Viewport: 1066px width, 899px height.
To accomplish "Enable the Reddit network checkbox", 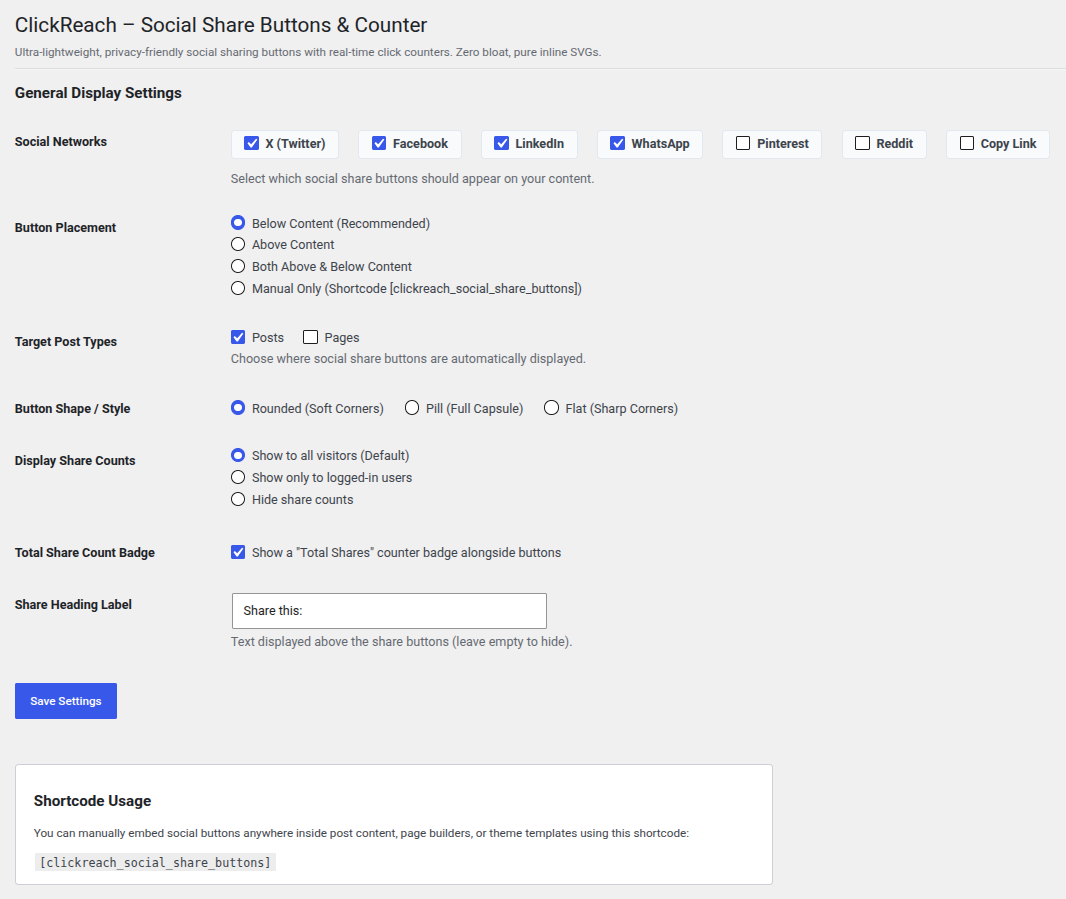I will coord(862,143).
